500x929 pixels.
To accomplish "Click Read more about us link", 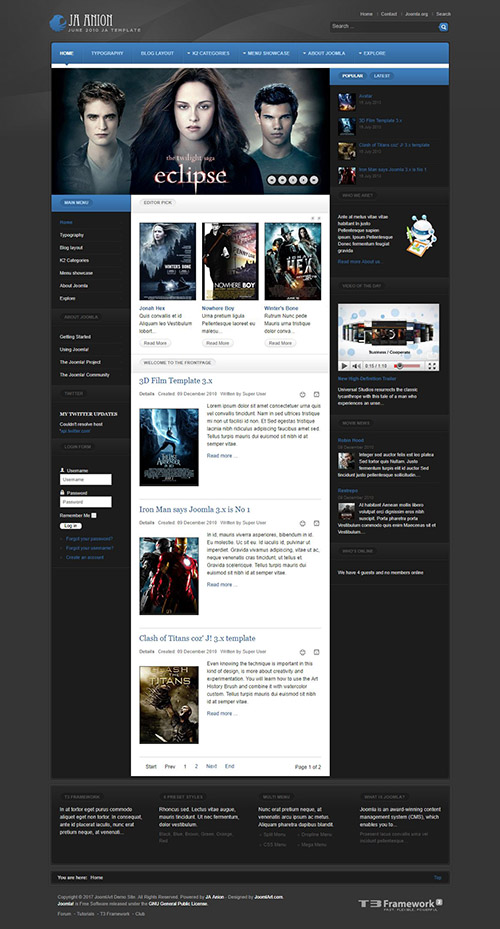I will [360, 261].
